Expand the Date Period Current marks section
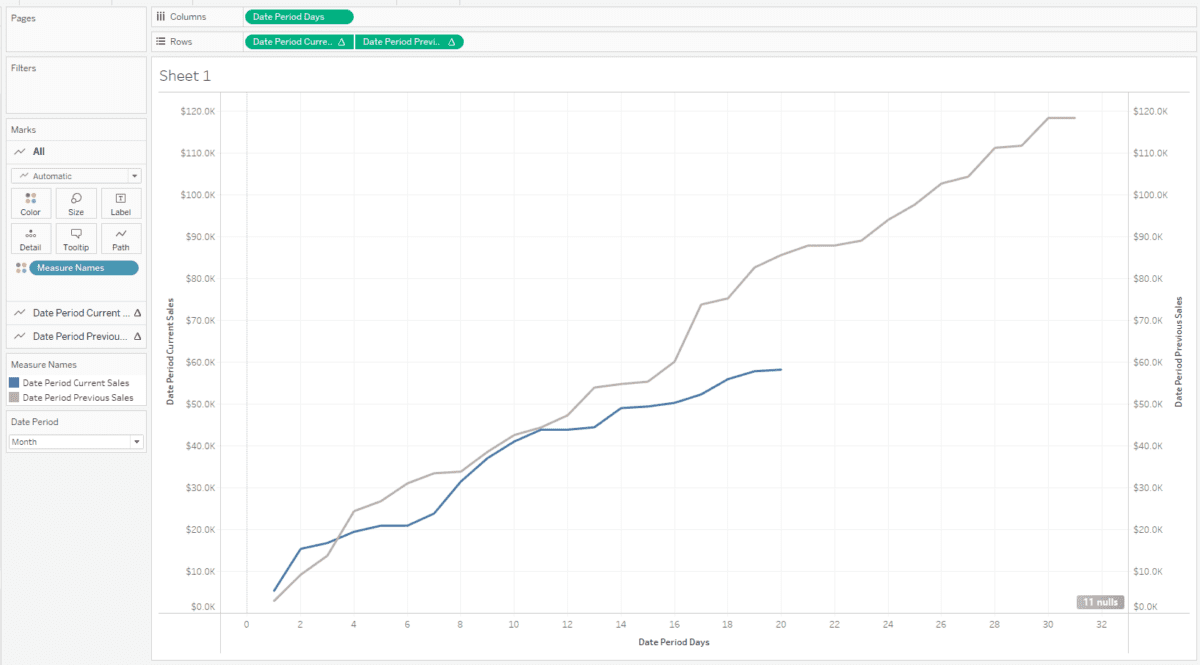 click(x=76, y=313)
